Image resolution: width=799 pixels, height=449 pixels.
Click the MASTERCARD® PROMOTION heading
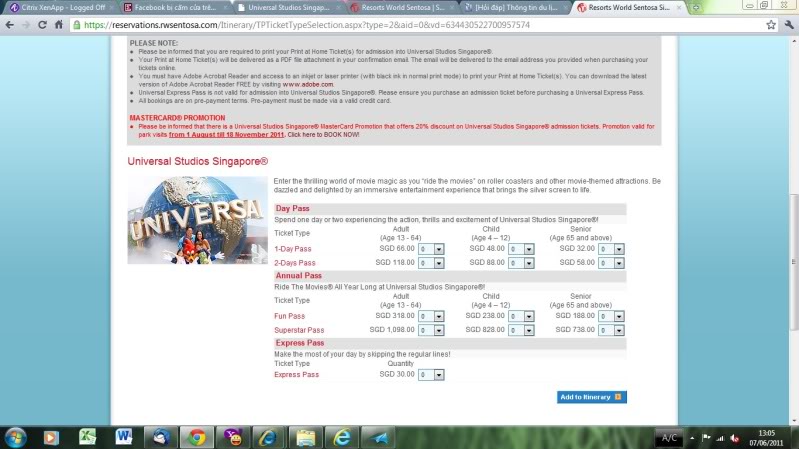(x=177, y=118)
